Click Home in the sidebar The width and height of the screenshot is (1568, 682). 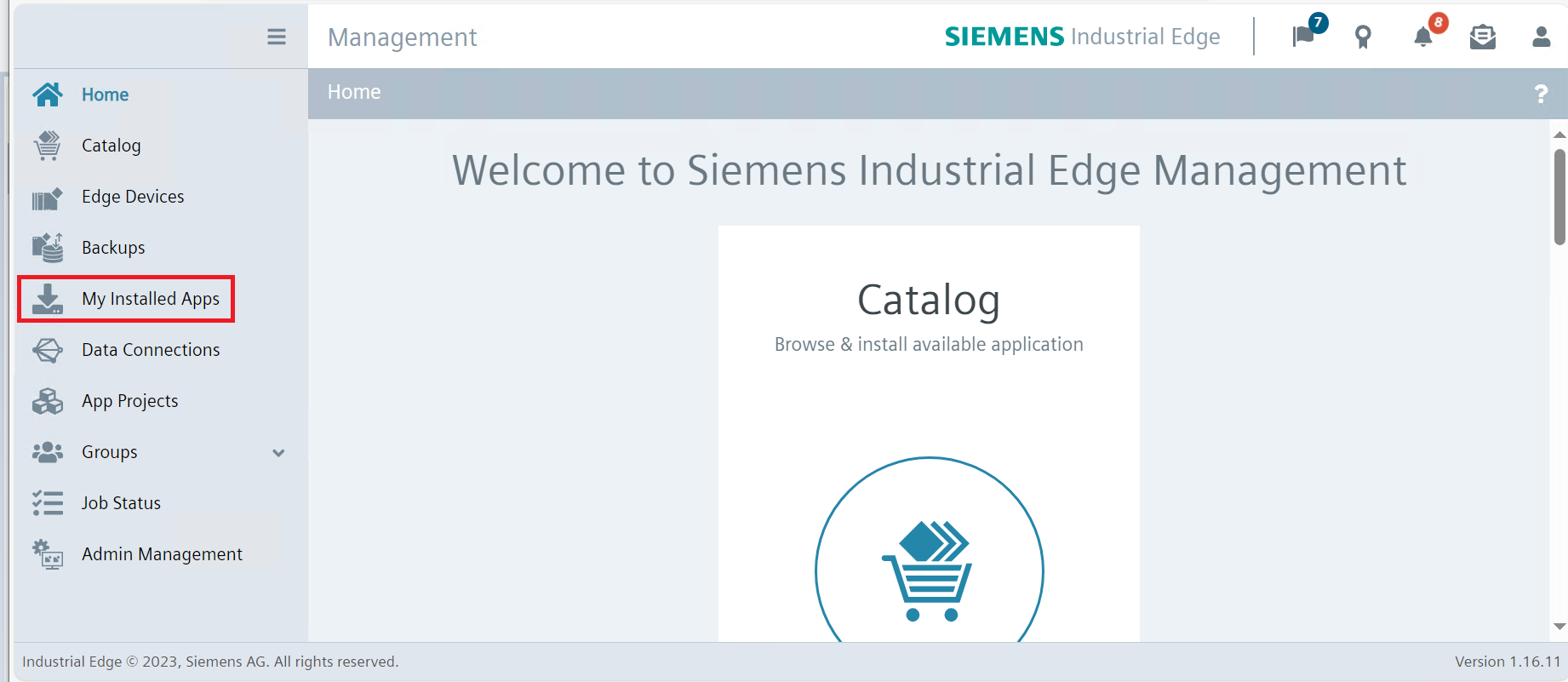click(105, 95)
